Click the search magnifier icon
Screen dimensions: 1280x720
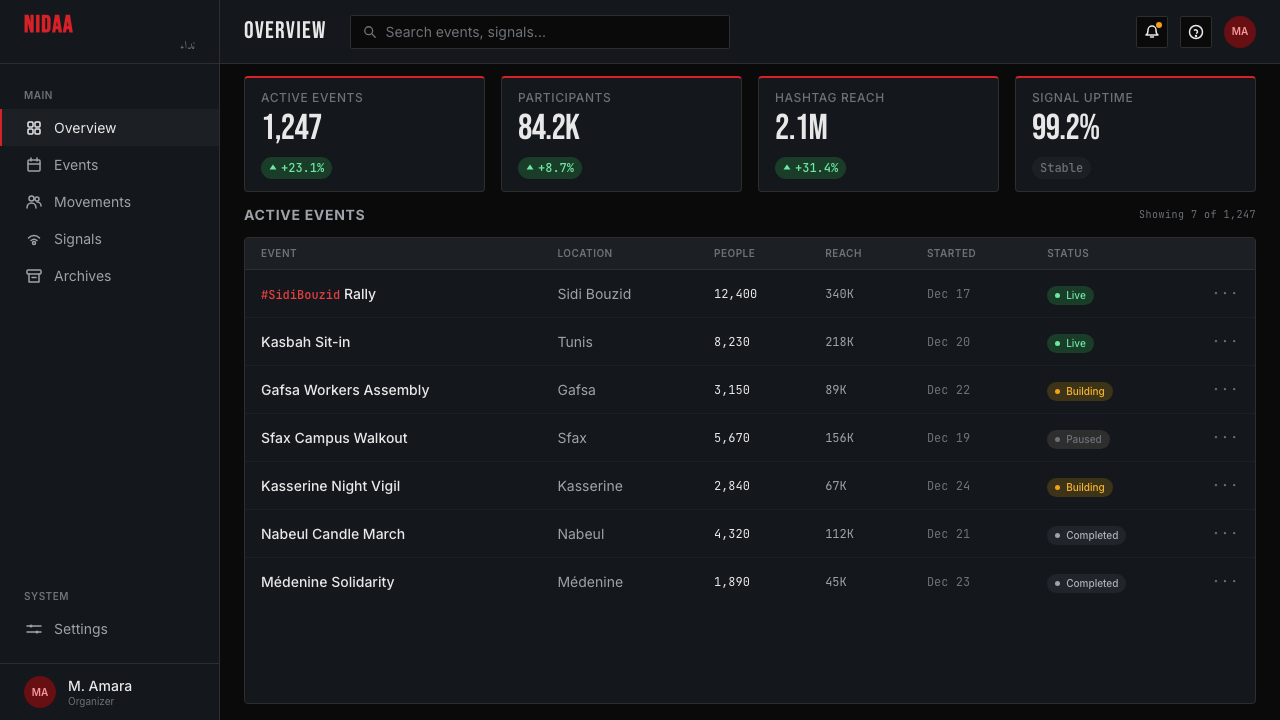pyautogui.click(x=370, y=32)
